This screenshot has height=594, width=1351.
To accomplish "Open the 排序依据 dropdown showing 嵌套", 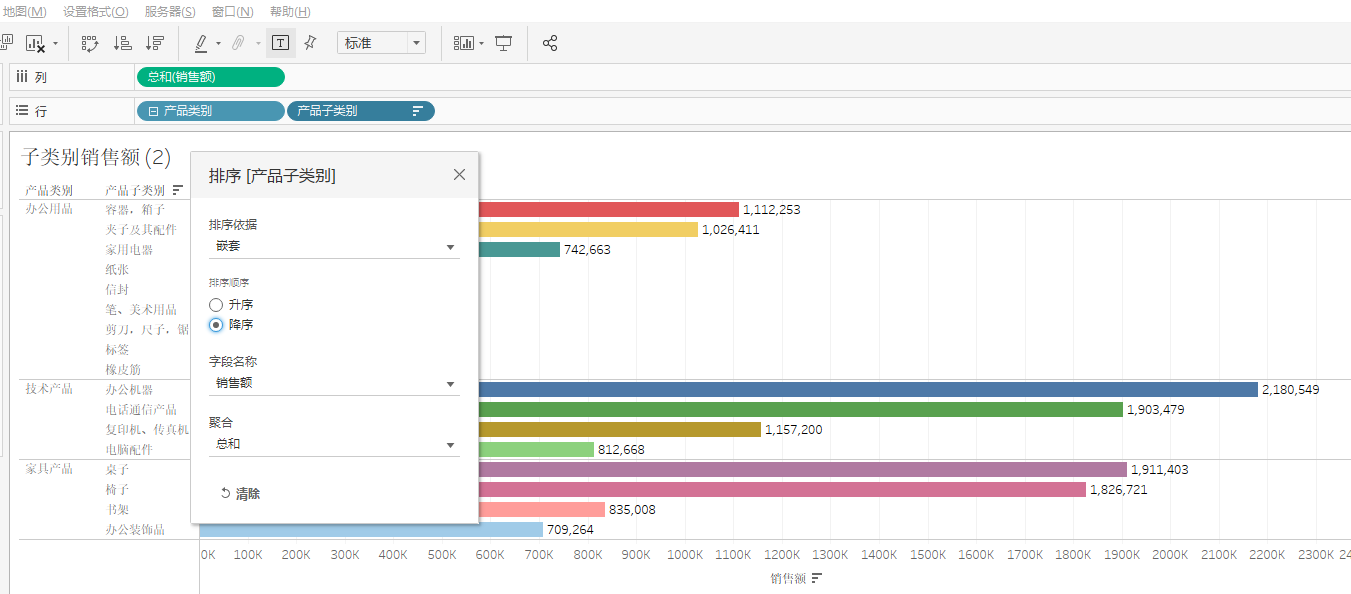I will (334, 246).
